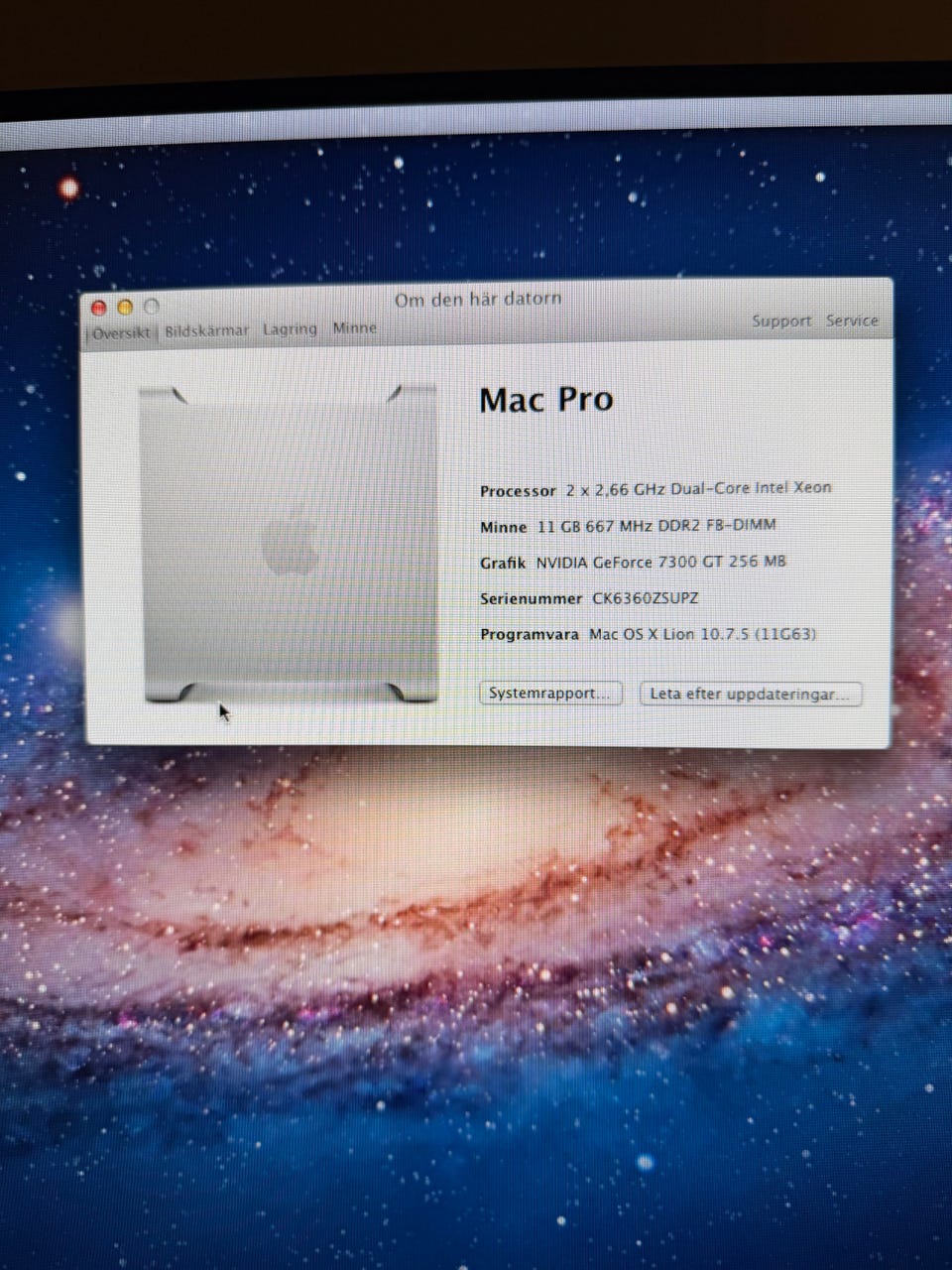This screenshot has width=952, height=1270.
Task: Select memory text 11 GB 667 MHz DDR2 FB-DIMM
Action: 656,525
